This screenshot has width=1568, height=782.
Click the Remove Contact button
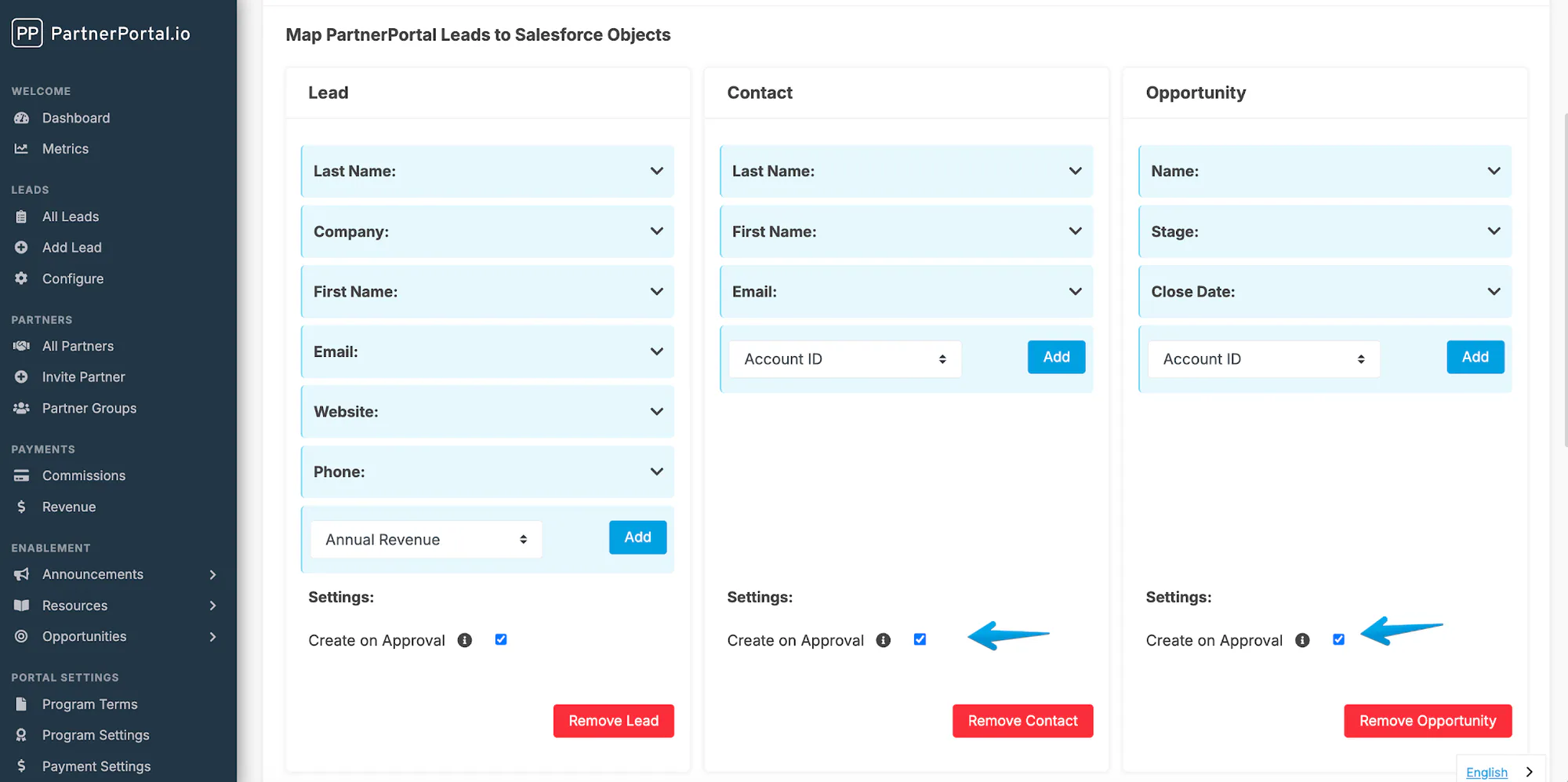pos(1023,721)
